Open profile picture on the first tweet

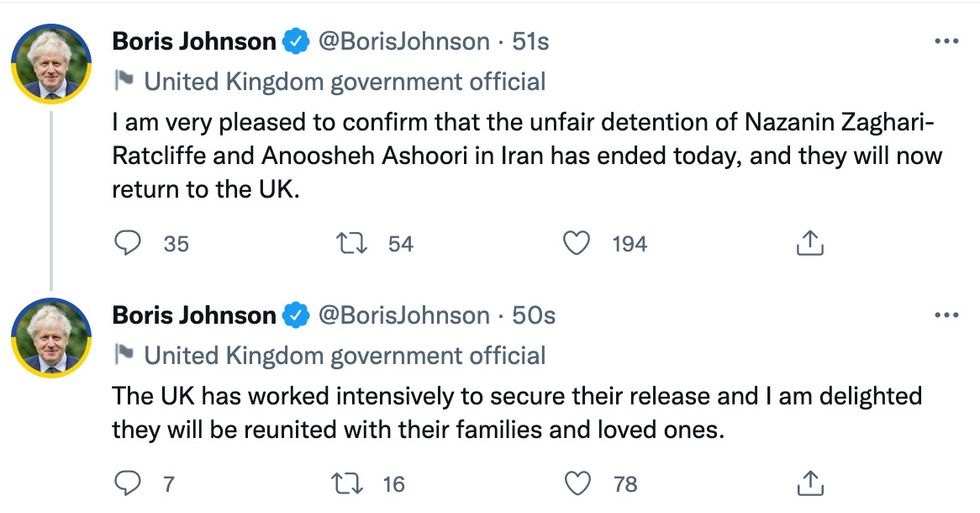51,62
